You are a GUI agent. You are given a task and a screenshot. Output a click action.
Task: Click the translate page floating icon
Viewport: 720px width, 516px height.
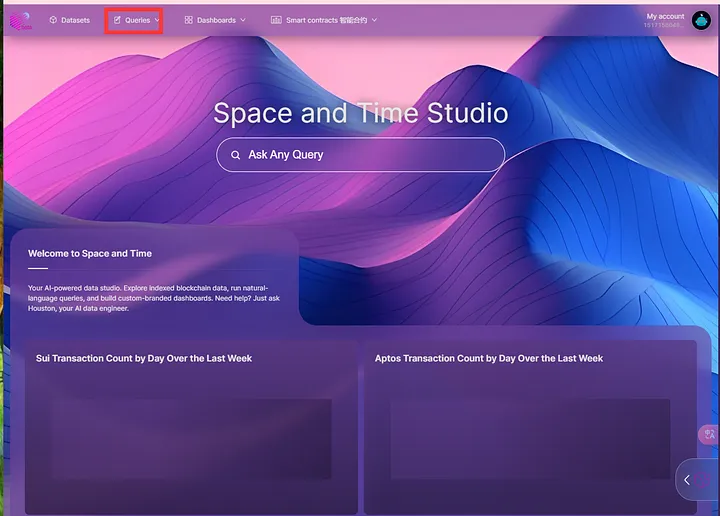click(x=709, y=434)
